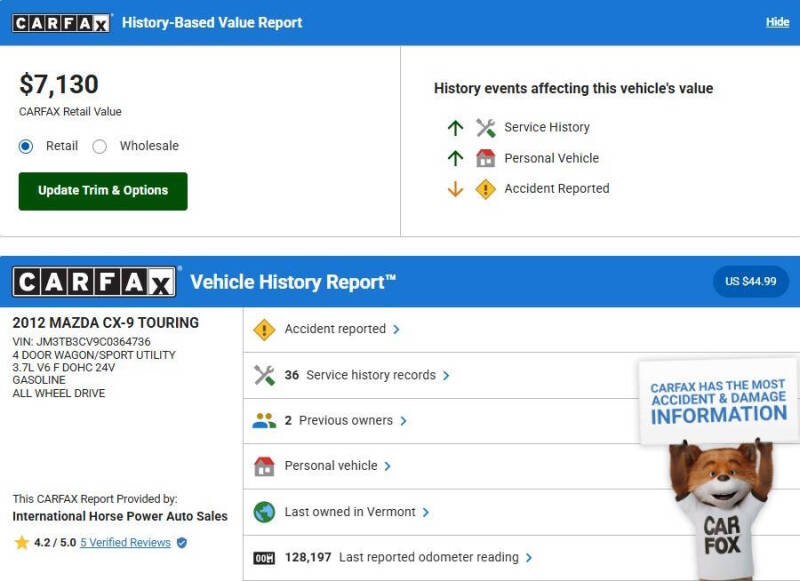The image size is (800, 581).
Task: Click the personal vehicle house icon in list
Action: click(x=264, y=466)
